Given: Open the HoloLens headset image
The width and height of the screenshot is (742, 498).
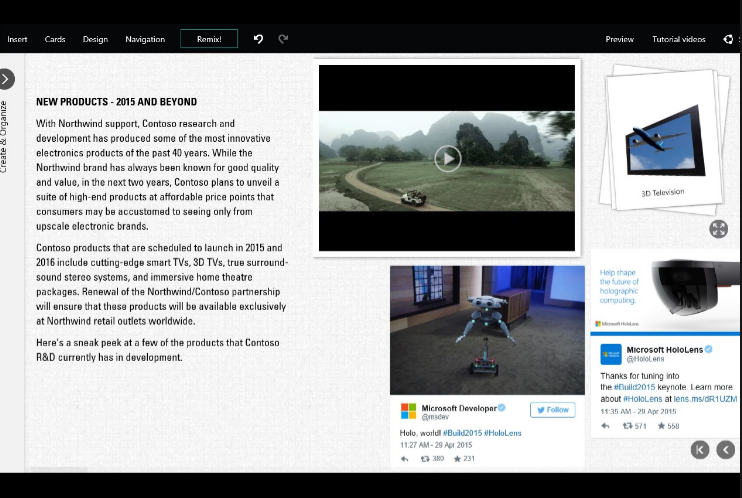Looking at the screenshot, I should coord(665,291).
